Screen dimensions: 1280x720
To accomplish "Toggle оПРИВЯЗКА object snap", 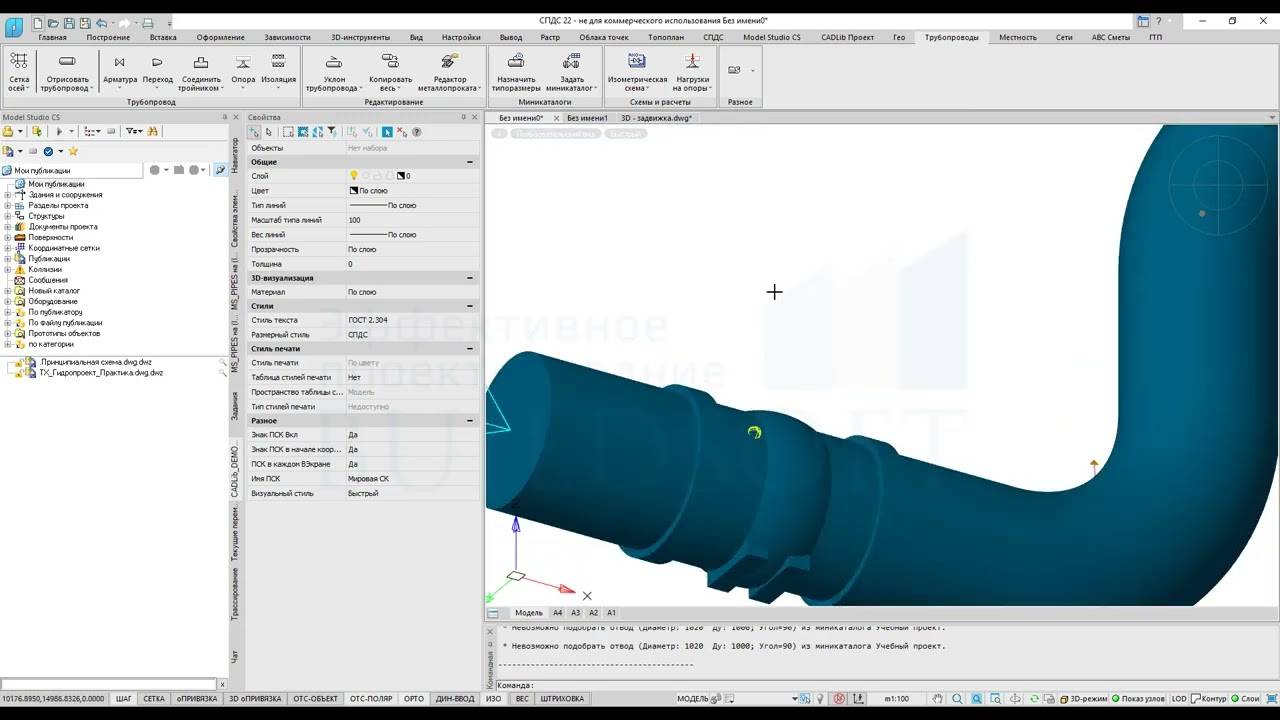I will point(196,699).
